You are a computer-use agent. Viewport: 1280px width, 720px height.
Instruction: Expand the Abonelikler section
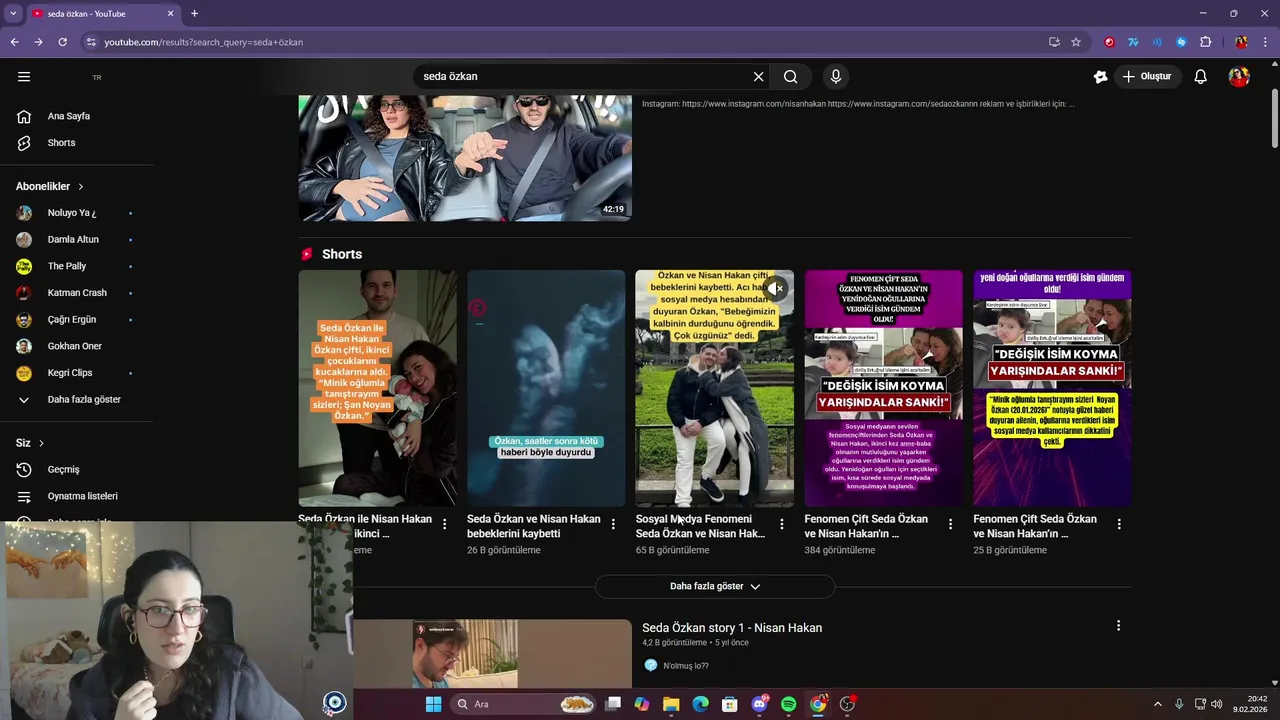(50, 186)
